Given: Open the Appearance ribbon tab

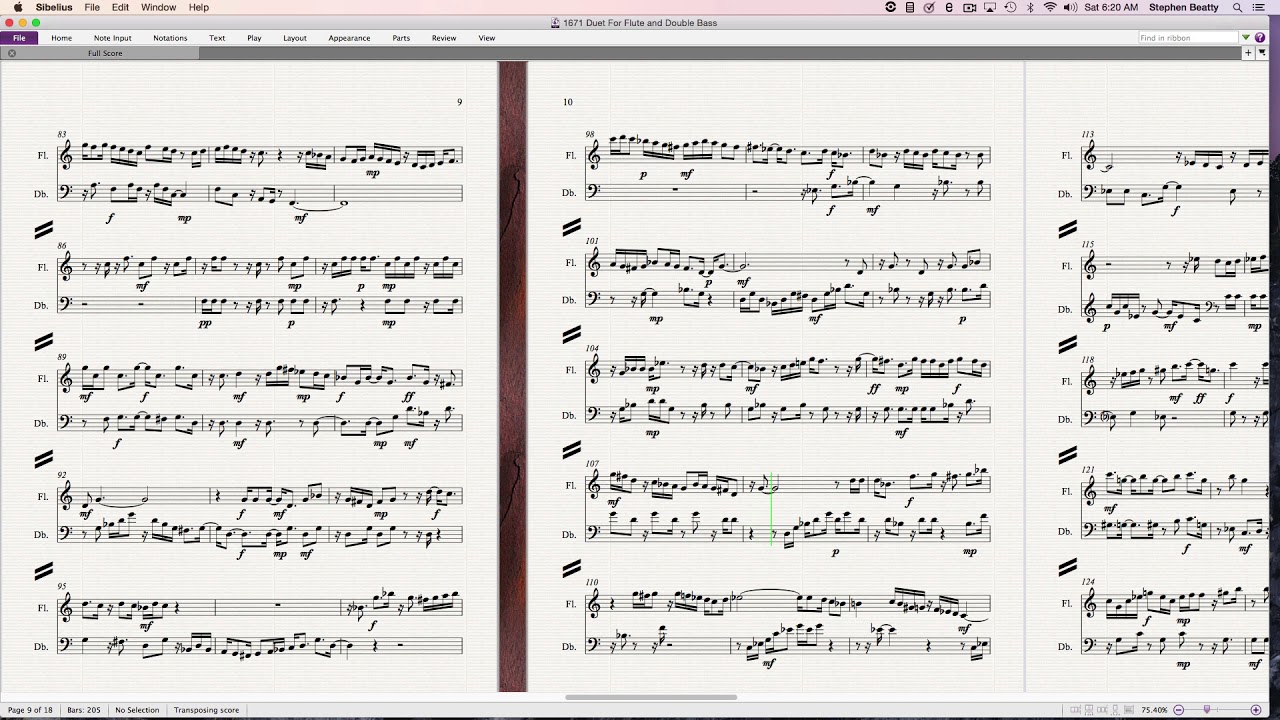Looking at the screenshot, I should 349,38.
